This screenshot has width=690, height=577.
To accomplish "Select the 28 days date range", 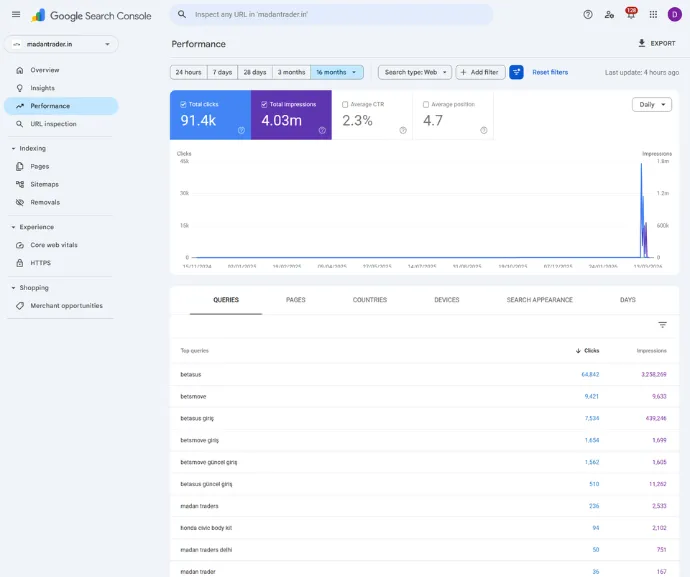I will 254,72.
